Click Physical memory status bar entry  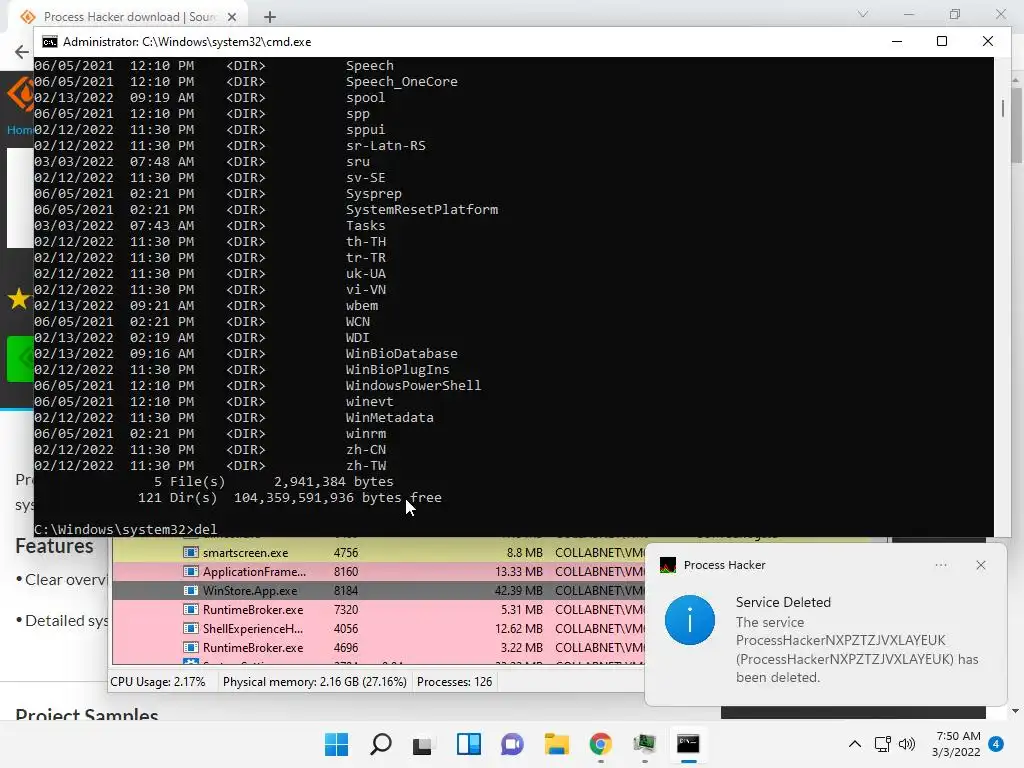[314, 682]
